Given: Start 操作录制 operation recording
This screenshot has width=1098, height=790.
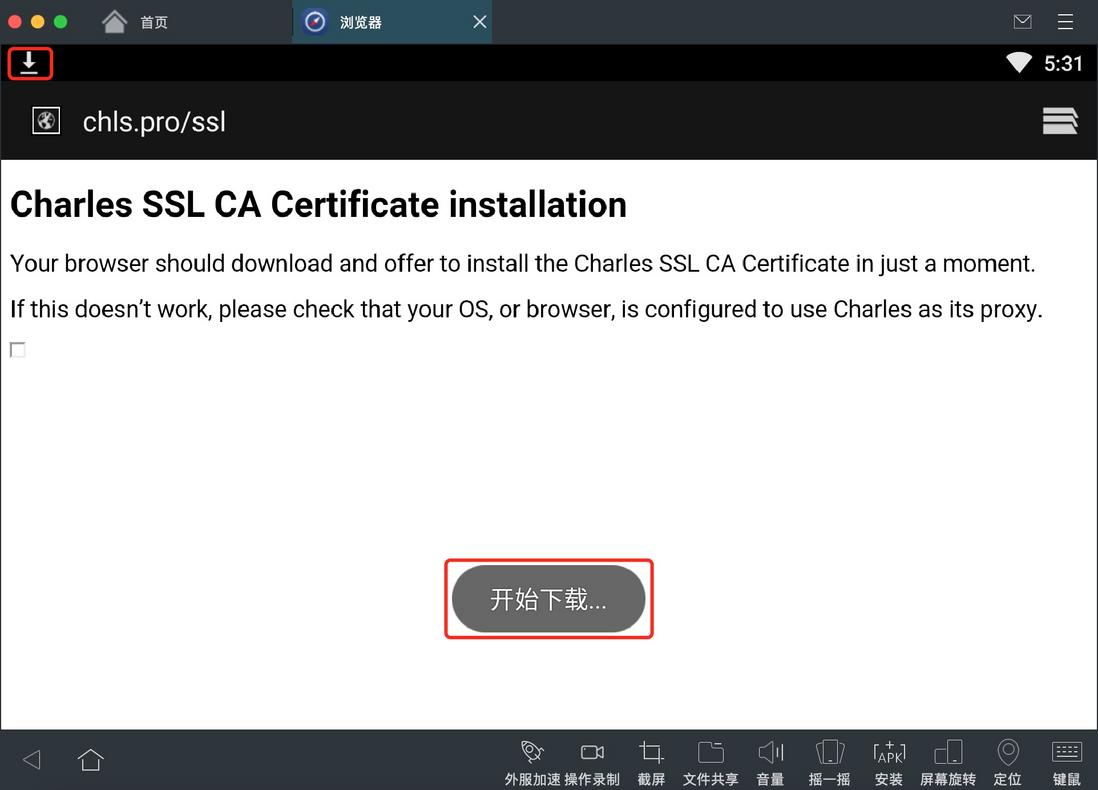Looking at the screenshot, I should 592,763.
